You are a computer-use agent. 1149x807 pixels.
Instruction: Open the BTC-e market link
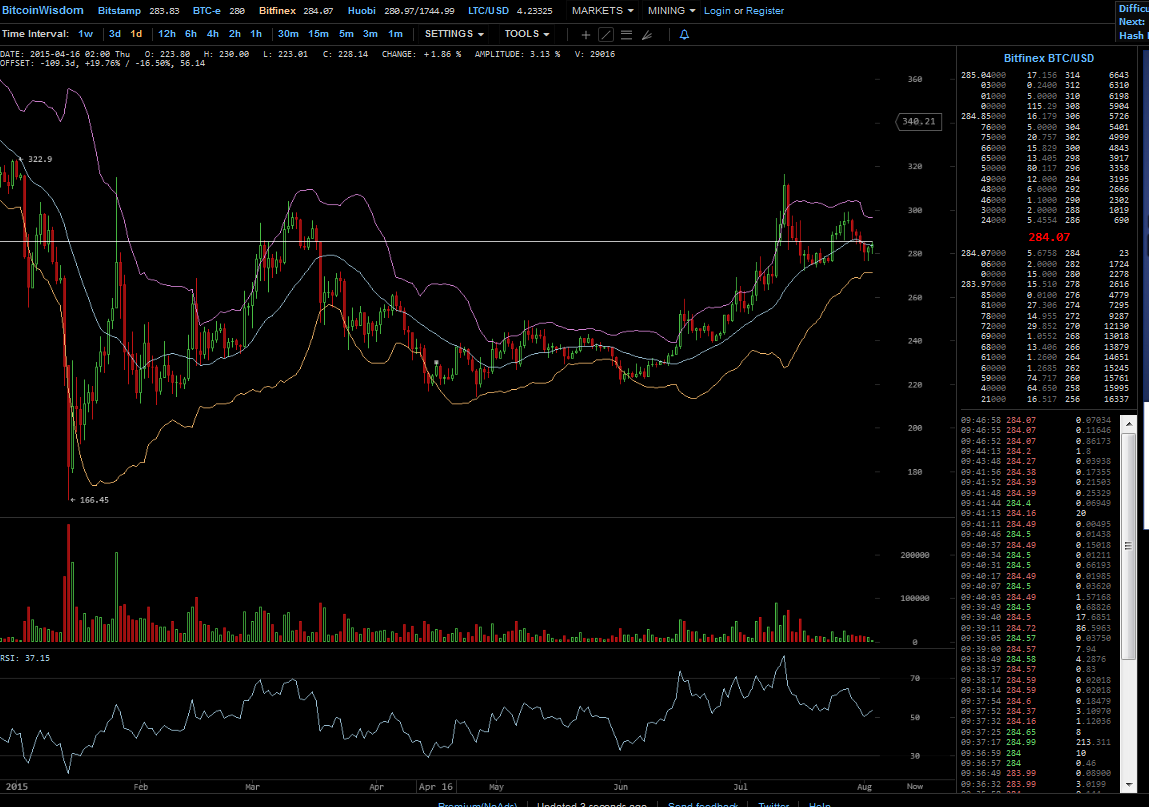point(207,11)
